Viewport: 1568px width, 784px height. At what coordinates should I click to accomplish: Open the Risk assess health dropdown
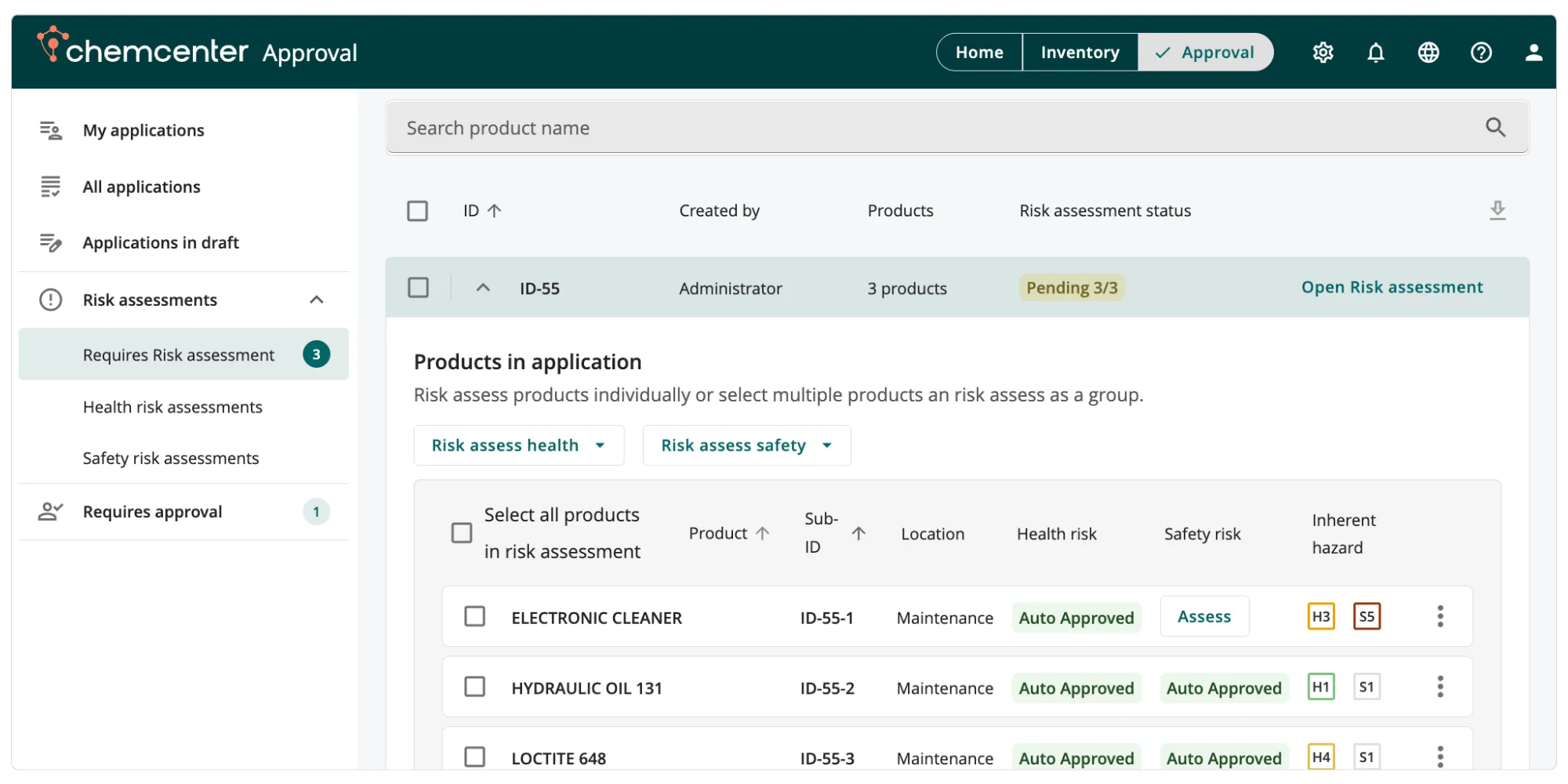click(519, 445)
